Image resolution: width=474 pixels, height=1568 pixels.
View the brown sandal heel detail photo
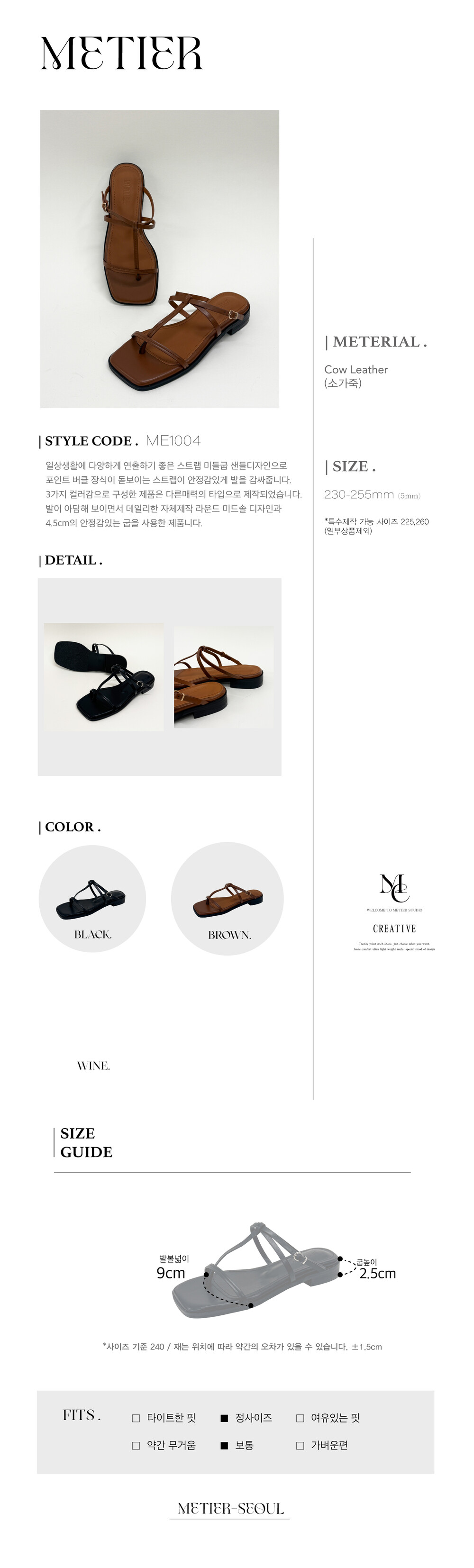pos(223,677)
